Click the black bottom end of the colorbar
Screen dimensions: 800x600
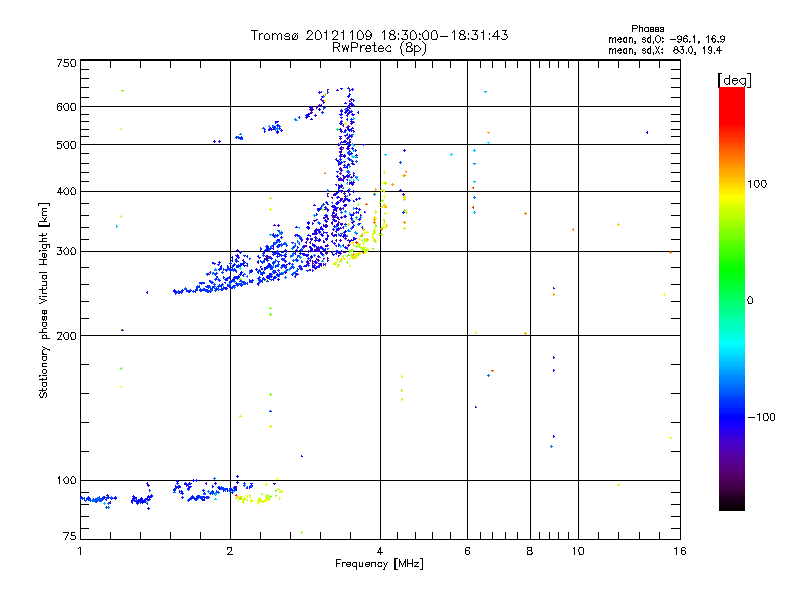[732, 504]
